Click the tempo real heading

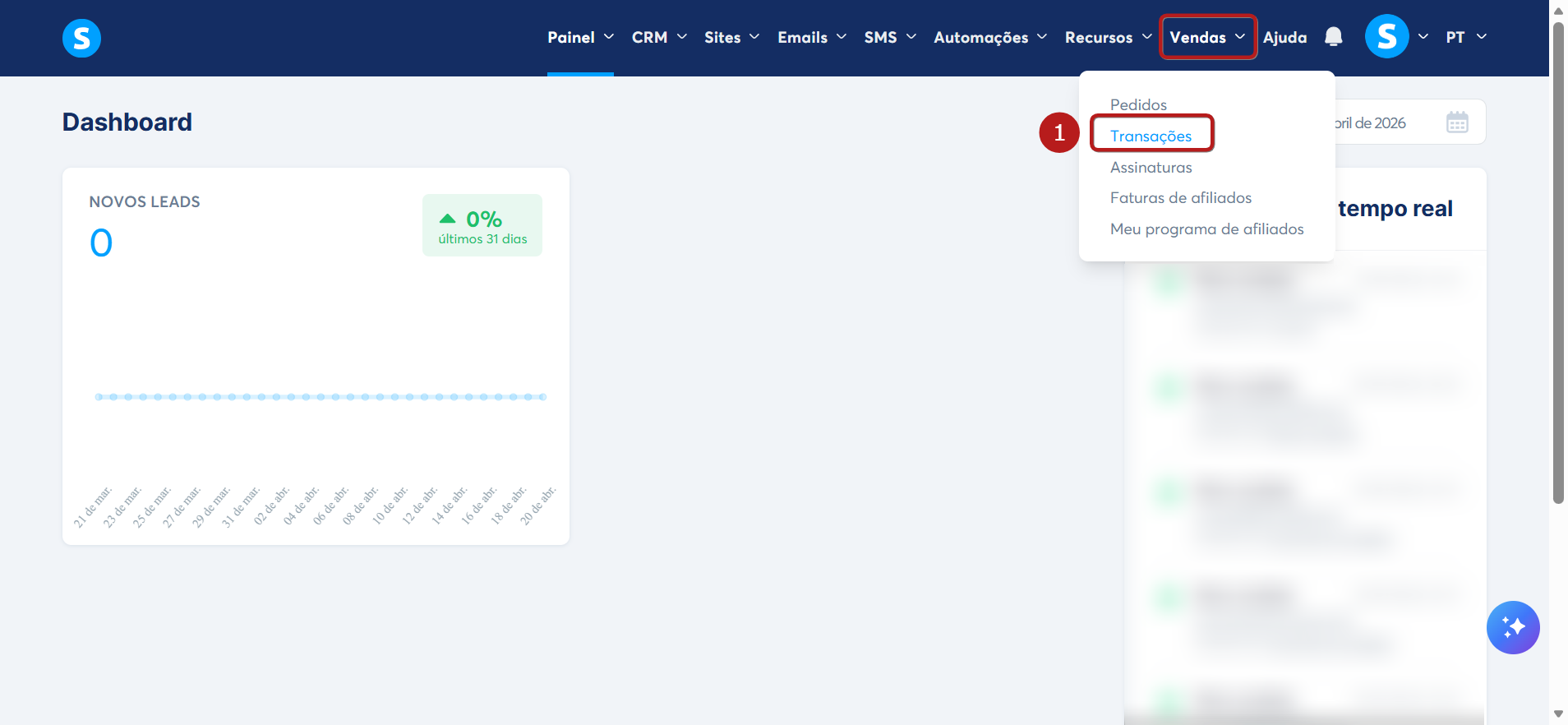tap(1395, 209)
